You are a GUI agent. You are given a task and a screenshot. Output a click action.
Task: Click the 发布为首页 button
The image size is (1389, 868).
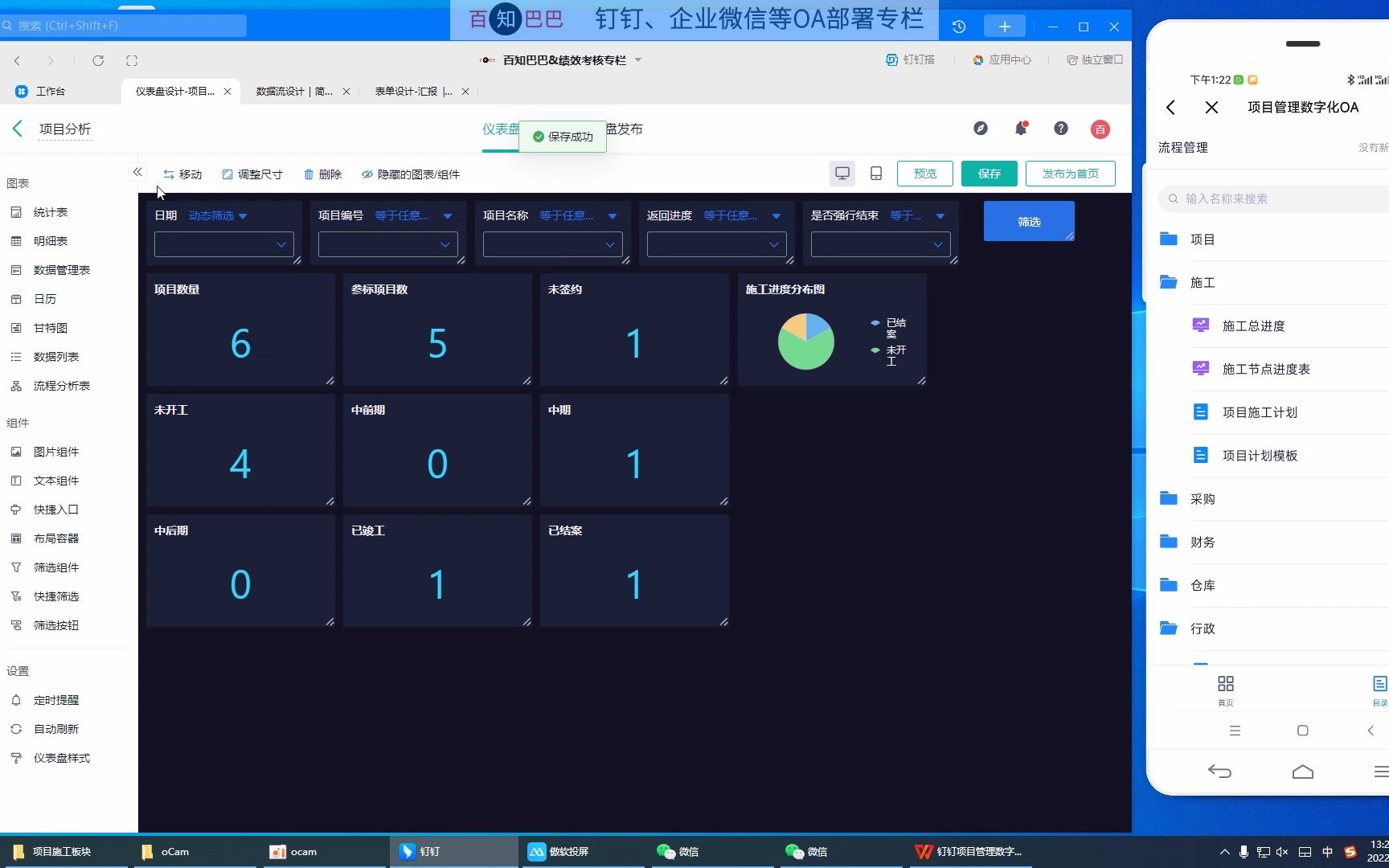click(1071, 174)
